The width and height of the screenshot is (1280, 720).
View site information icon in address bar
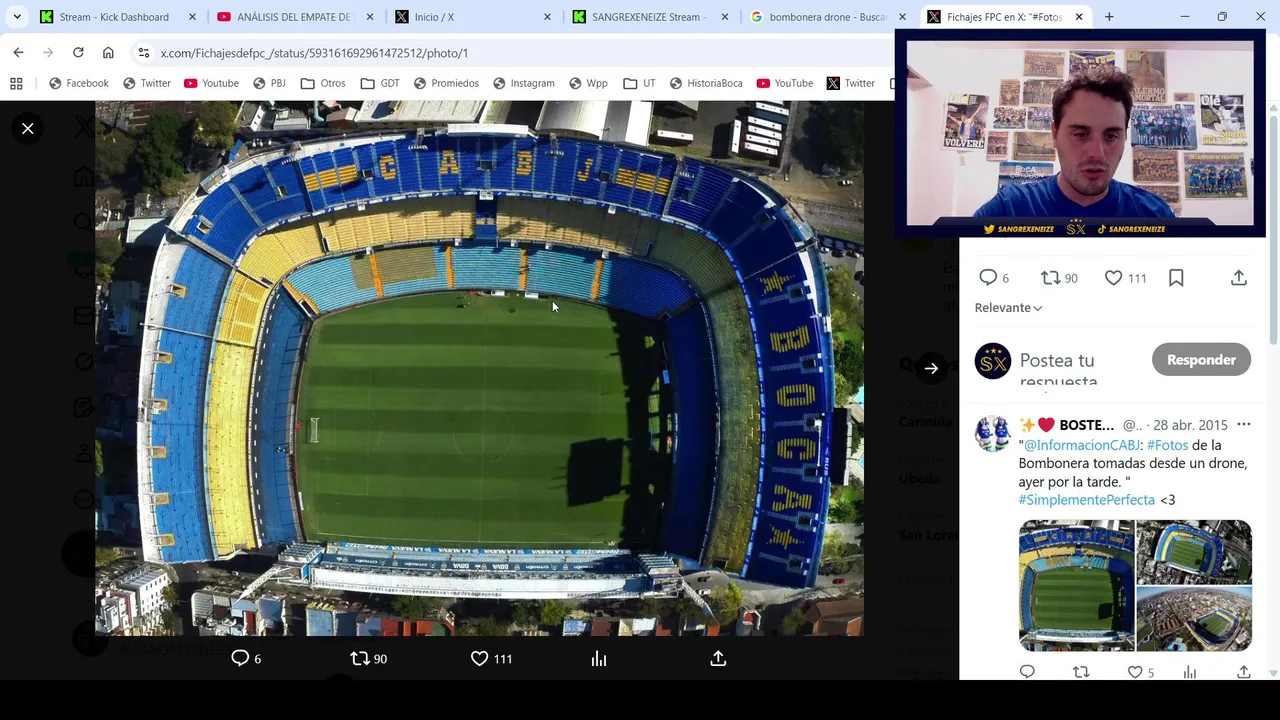(x=144, y=53)
